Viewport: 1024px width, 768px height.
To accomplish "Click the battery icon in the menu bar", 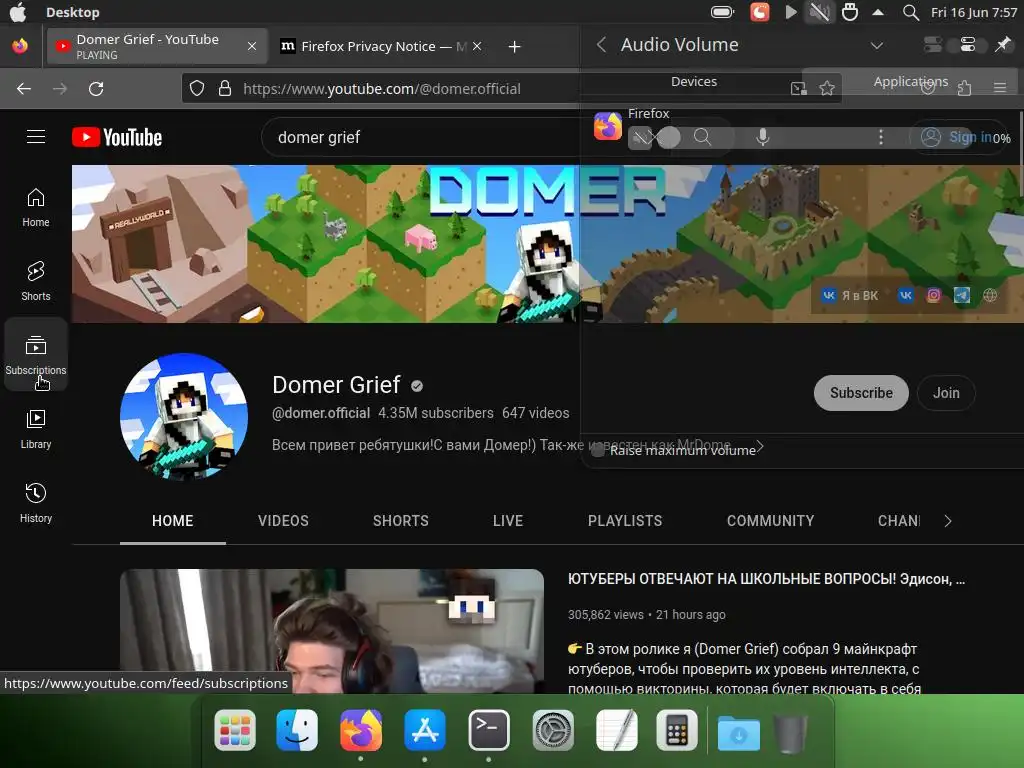I will (722, 12).
